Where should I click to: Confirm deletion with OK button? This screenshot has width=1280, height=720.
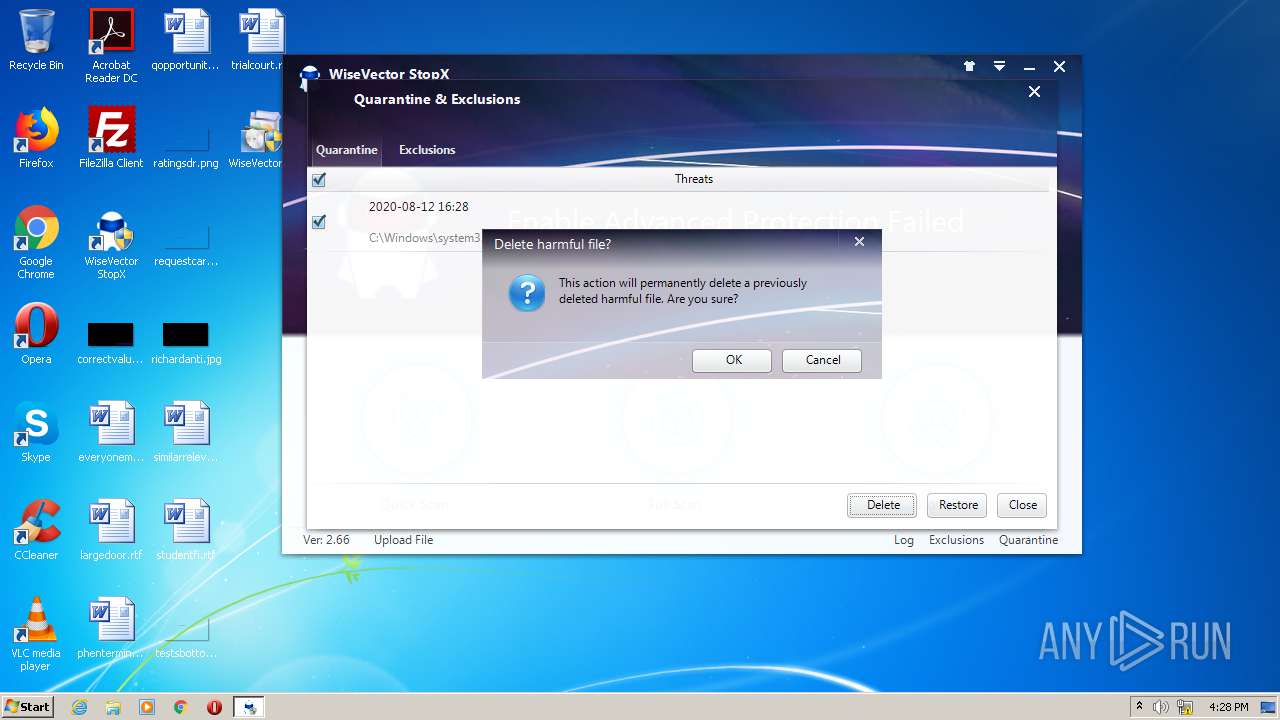pyautogui.click(x=733, y=360)
